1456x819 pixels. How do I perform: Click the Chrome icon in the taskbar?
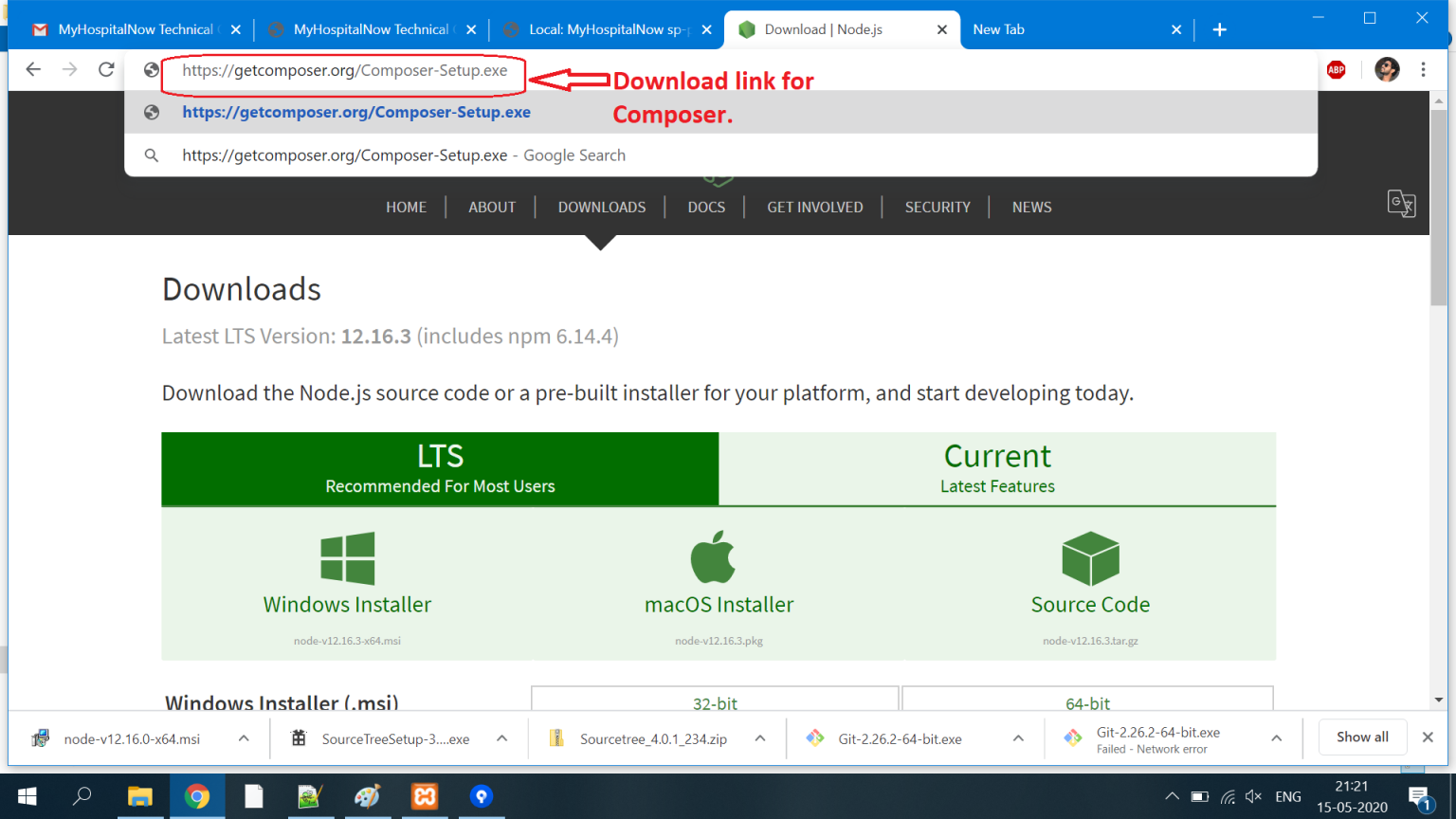click(197, 796)
